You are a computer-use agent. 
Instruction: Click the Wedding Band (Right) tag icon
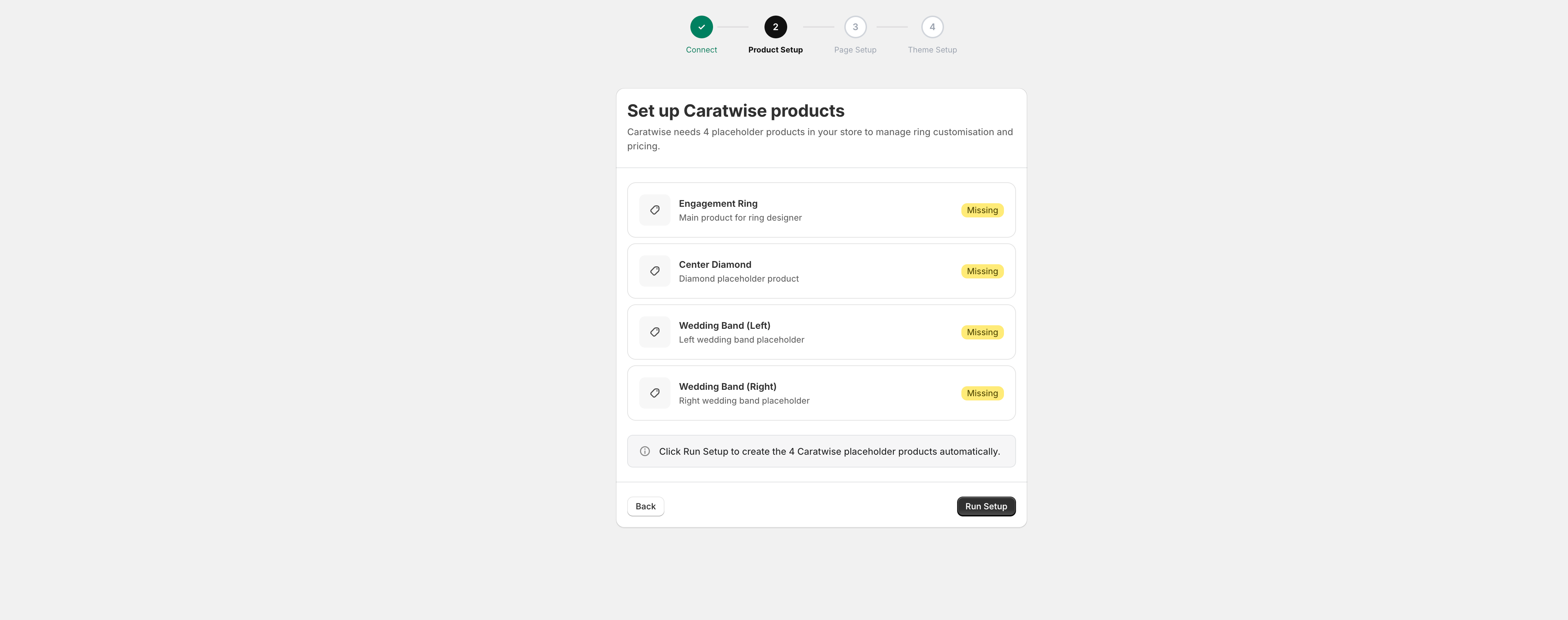point(655,393)
